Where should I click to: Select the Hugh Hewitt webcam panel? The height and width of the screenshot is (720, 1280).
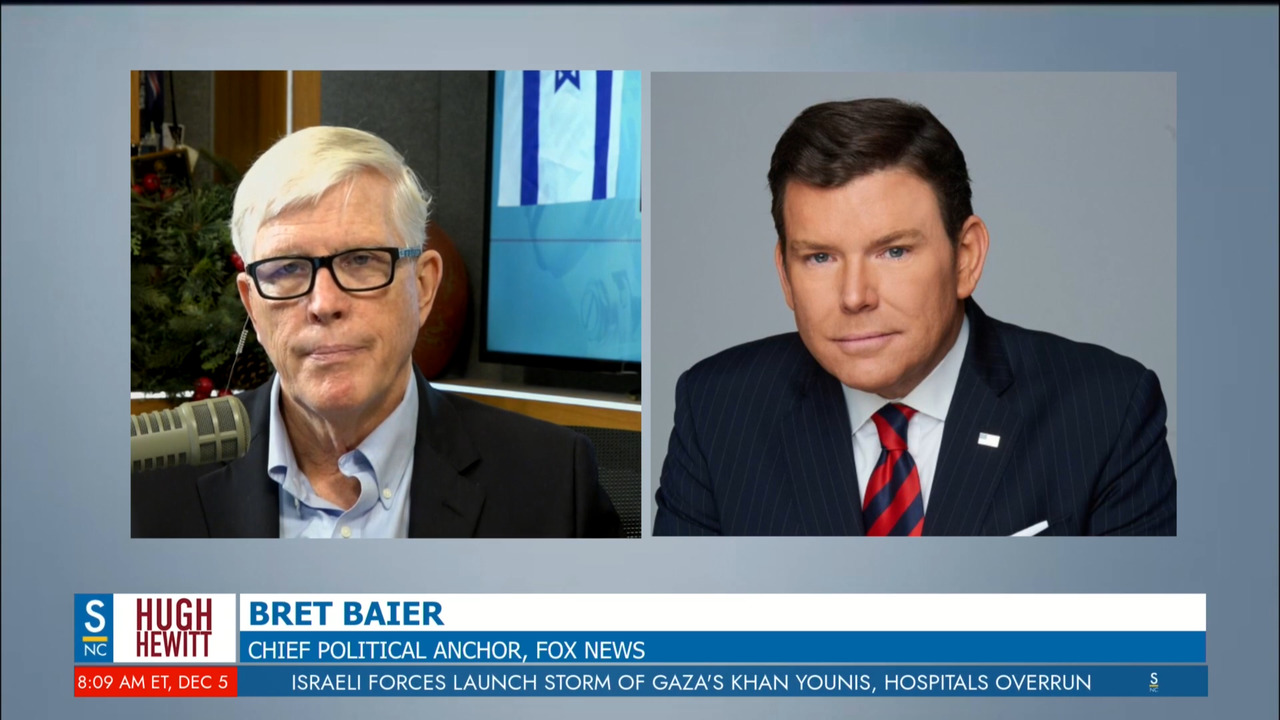click(x=385, y=303)
